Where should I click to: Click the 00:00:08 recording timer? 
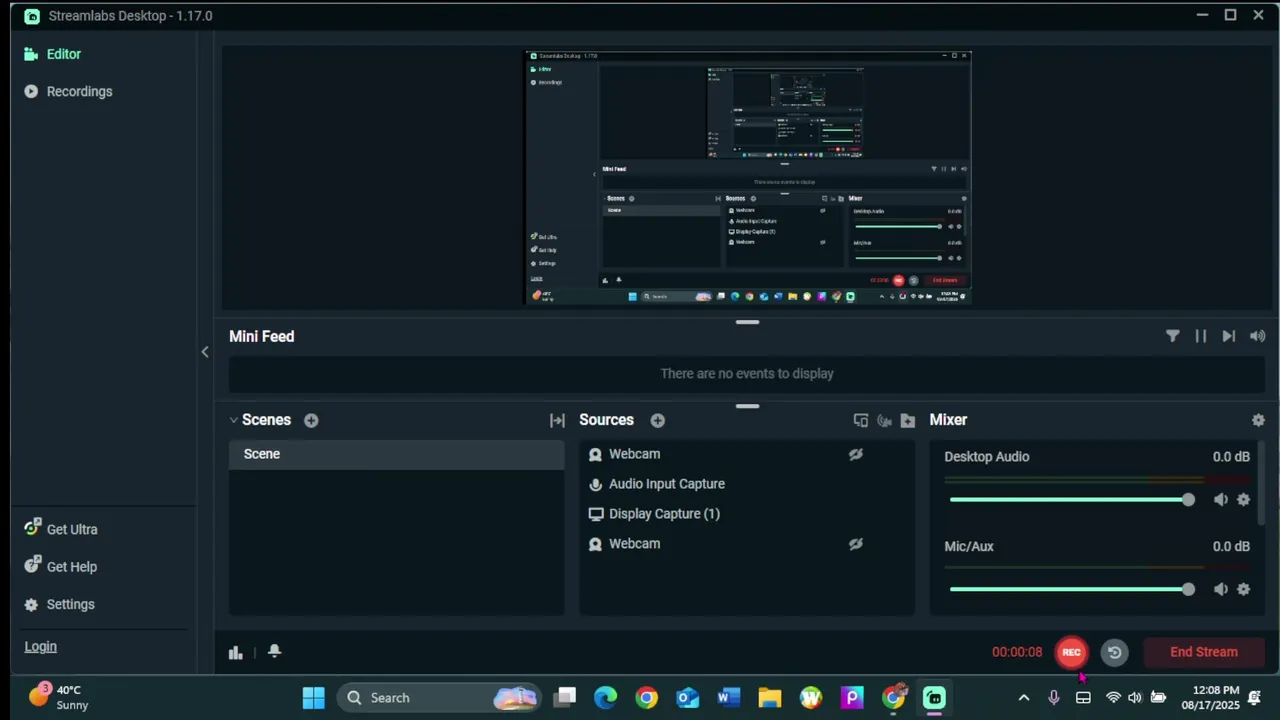(x=1017, y=652)
